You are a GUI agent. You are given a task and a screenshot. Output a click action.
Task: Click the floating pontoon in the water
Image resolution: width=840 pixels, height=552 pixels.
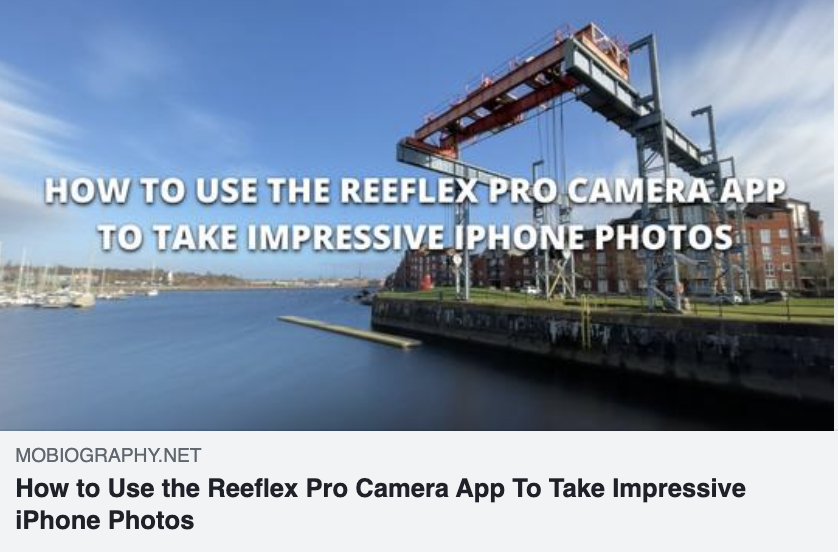pyautogui.click(x=351, y=331)
